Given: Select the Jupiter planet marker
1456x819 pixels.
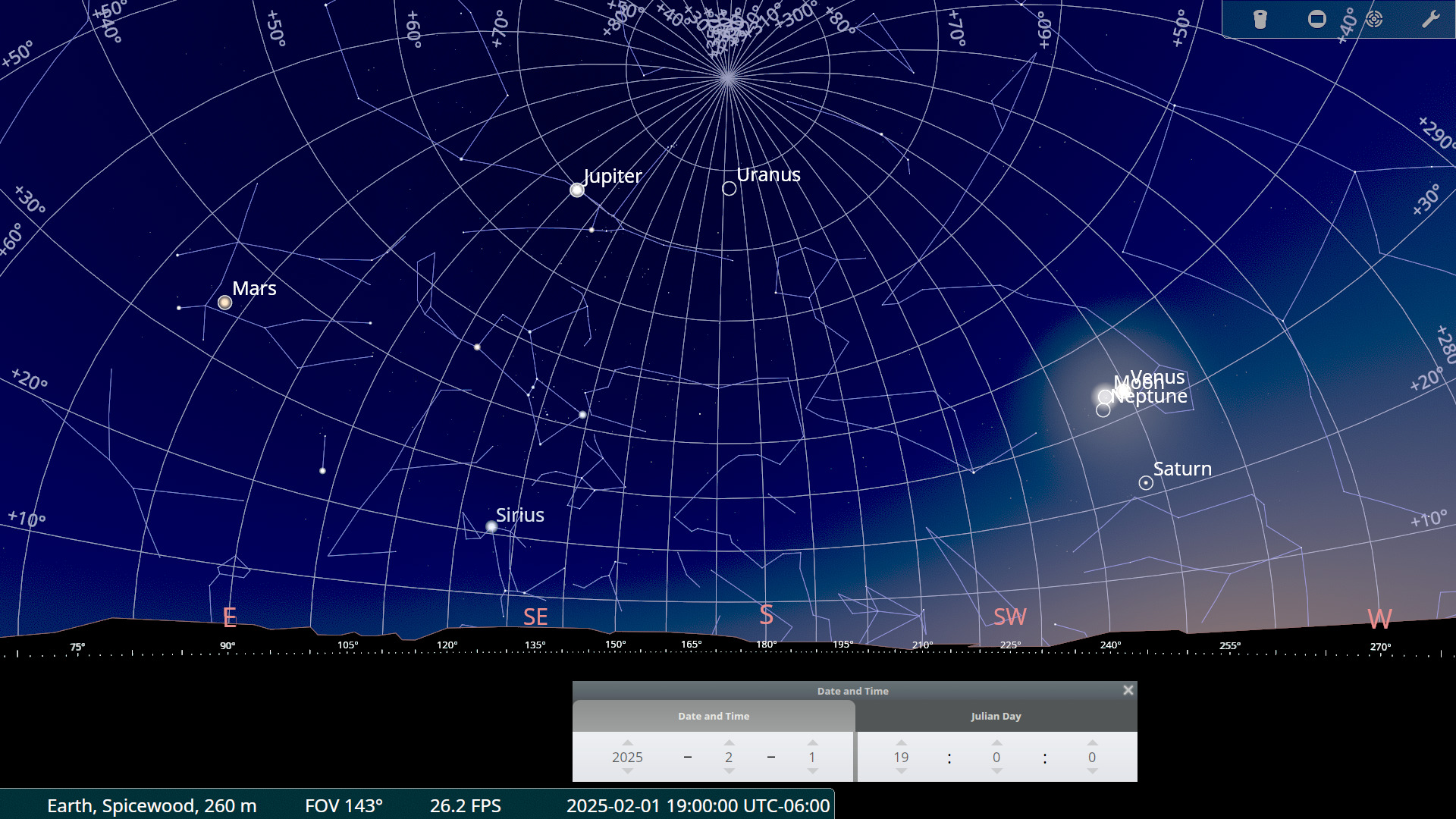Looking at the screenshot, I should pyautogui.click(x=577, y=190).
